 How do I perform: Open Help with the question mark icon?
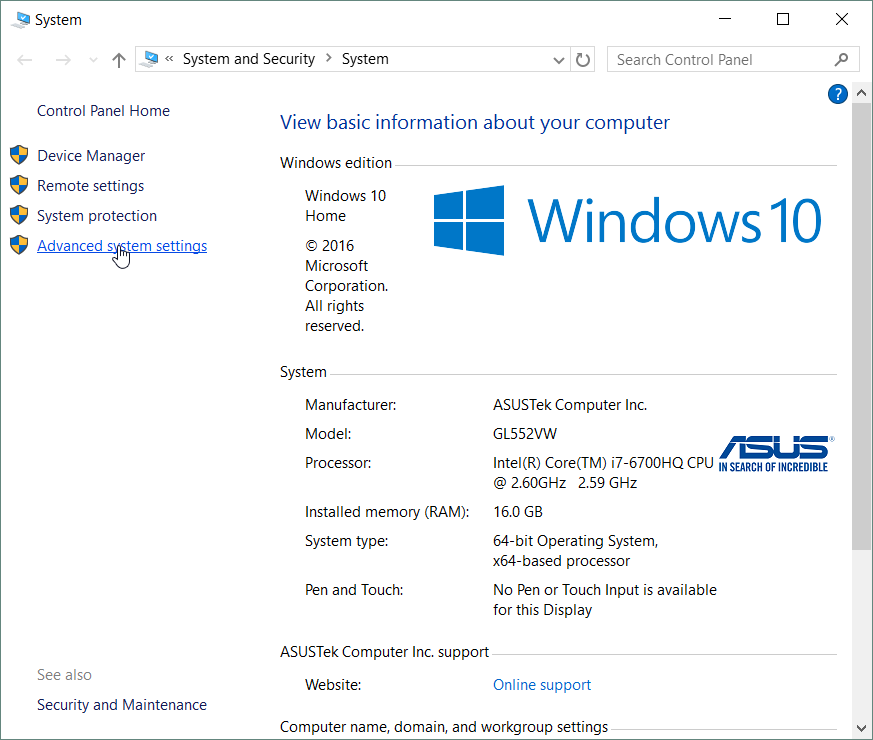837,94
